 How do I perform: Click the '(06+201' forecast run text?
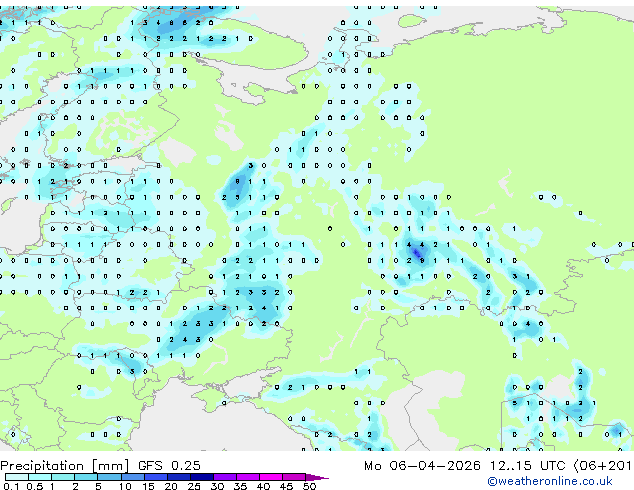603,465
